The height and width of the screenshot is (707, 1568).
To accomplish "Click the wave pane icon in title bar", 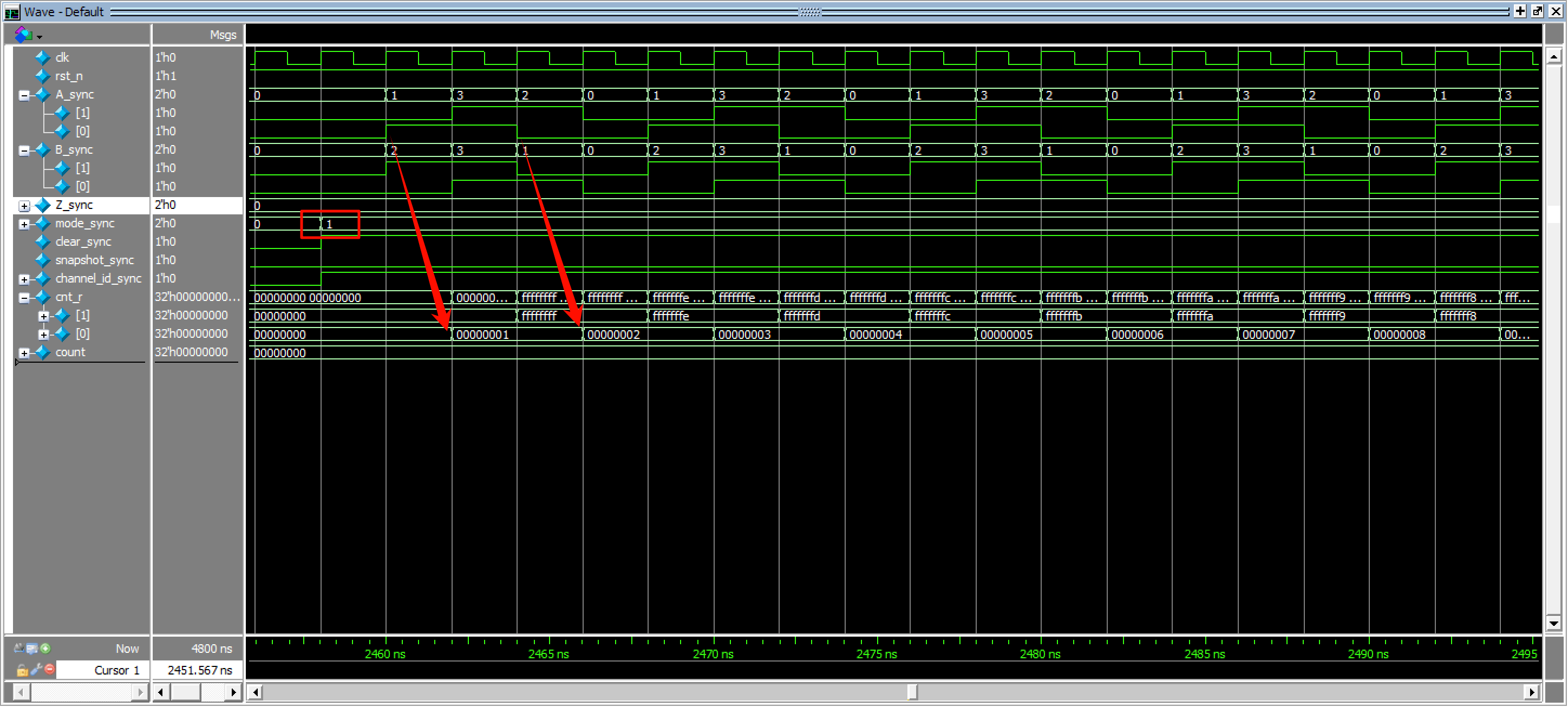I will (x=11, y=11).
